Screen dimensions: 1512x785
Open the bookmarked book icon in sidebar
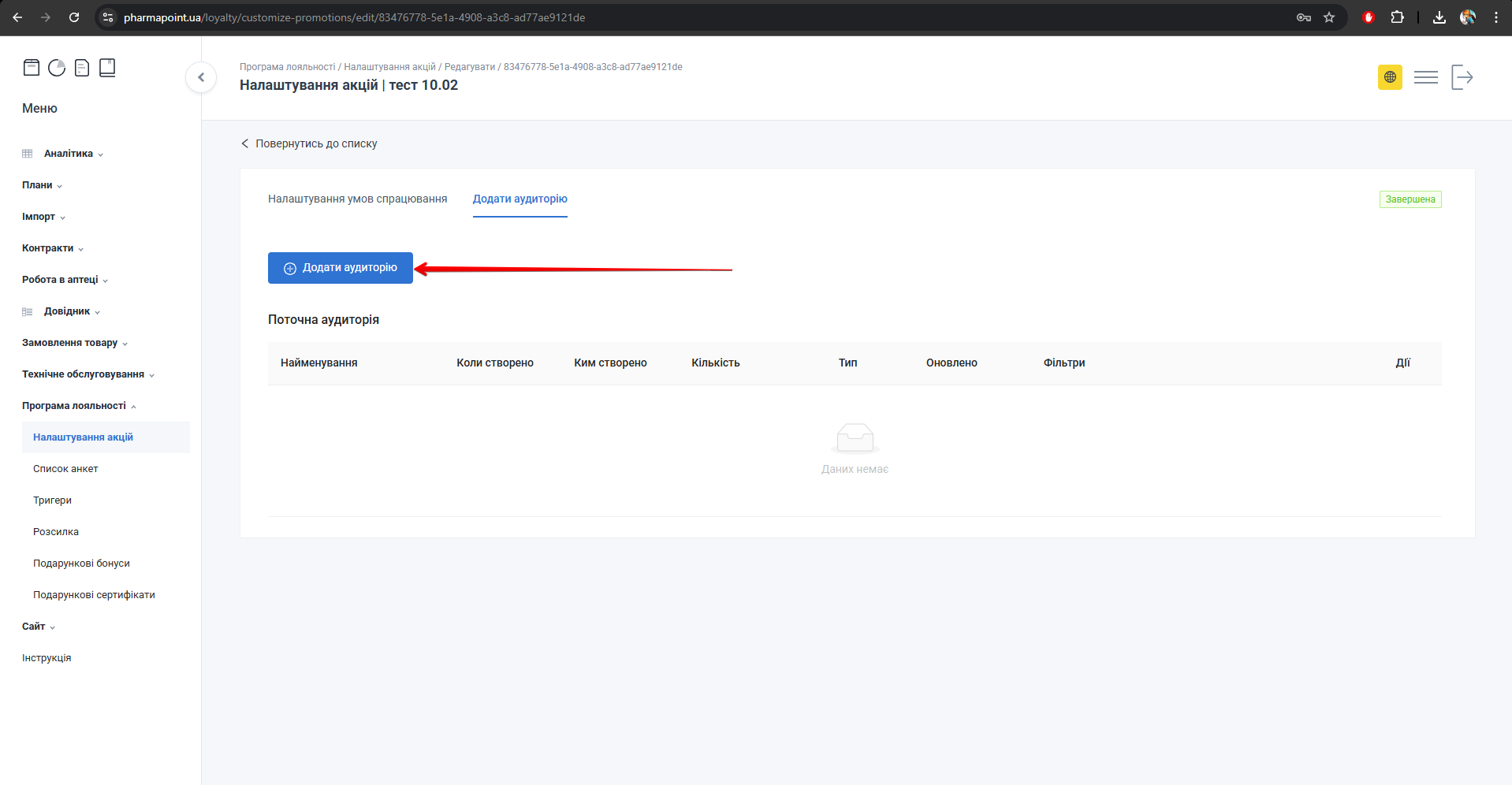click(x=107, y=68)
